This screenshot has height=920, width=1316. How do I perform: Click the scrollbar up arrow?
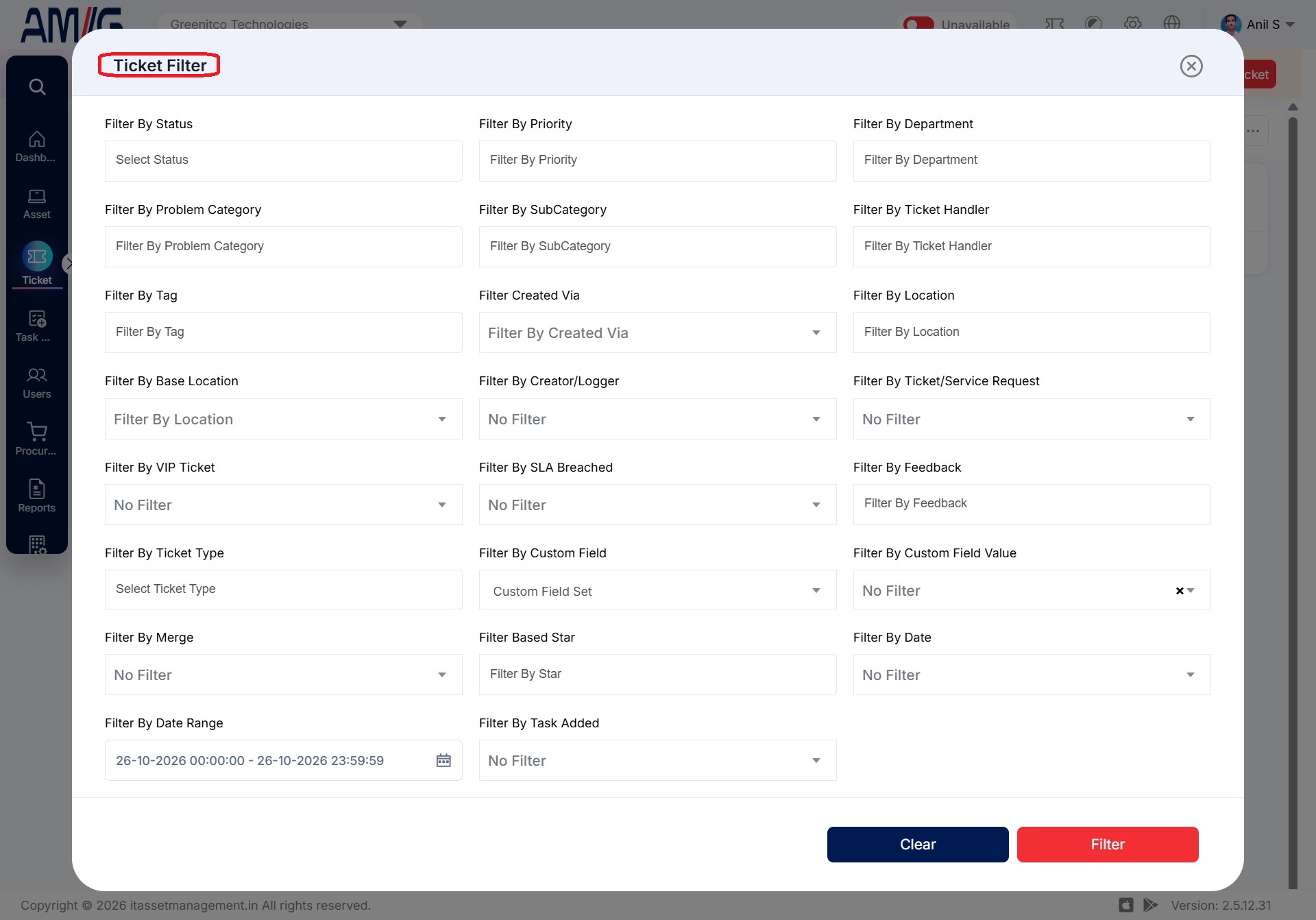[1293, 107]
